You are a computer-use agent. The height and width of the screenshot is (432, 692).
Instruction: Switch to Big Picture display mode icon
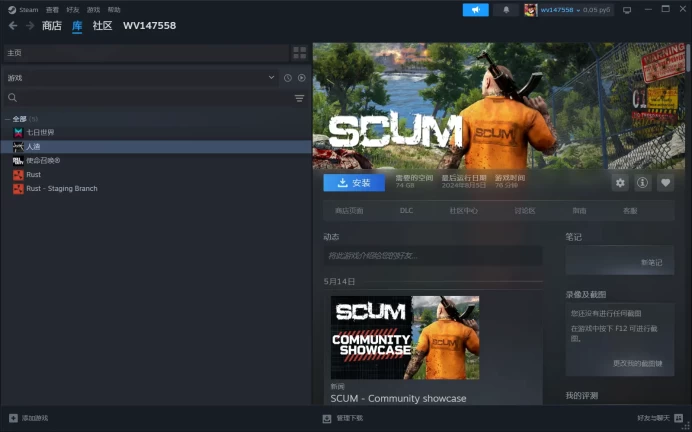627,10
